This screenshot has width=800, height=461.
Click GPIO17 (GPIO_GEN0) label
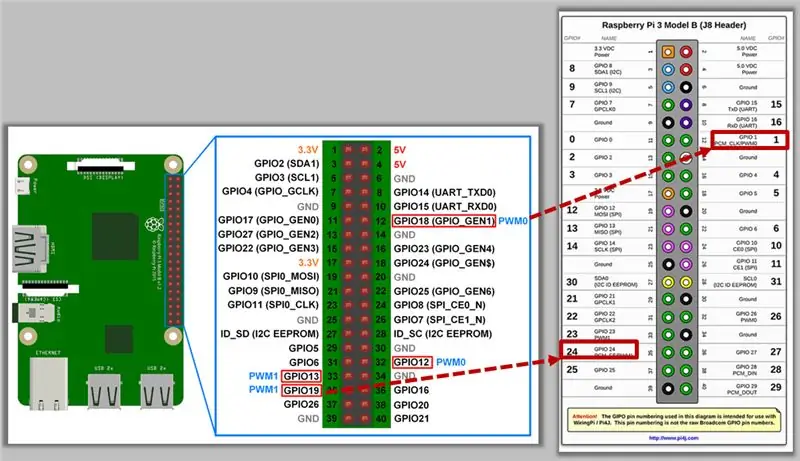pos(268,220)
